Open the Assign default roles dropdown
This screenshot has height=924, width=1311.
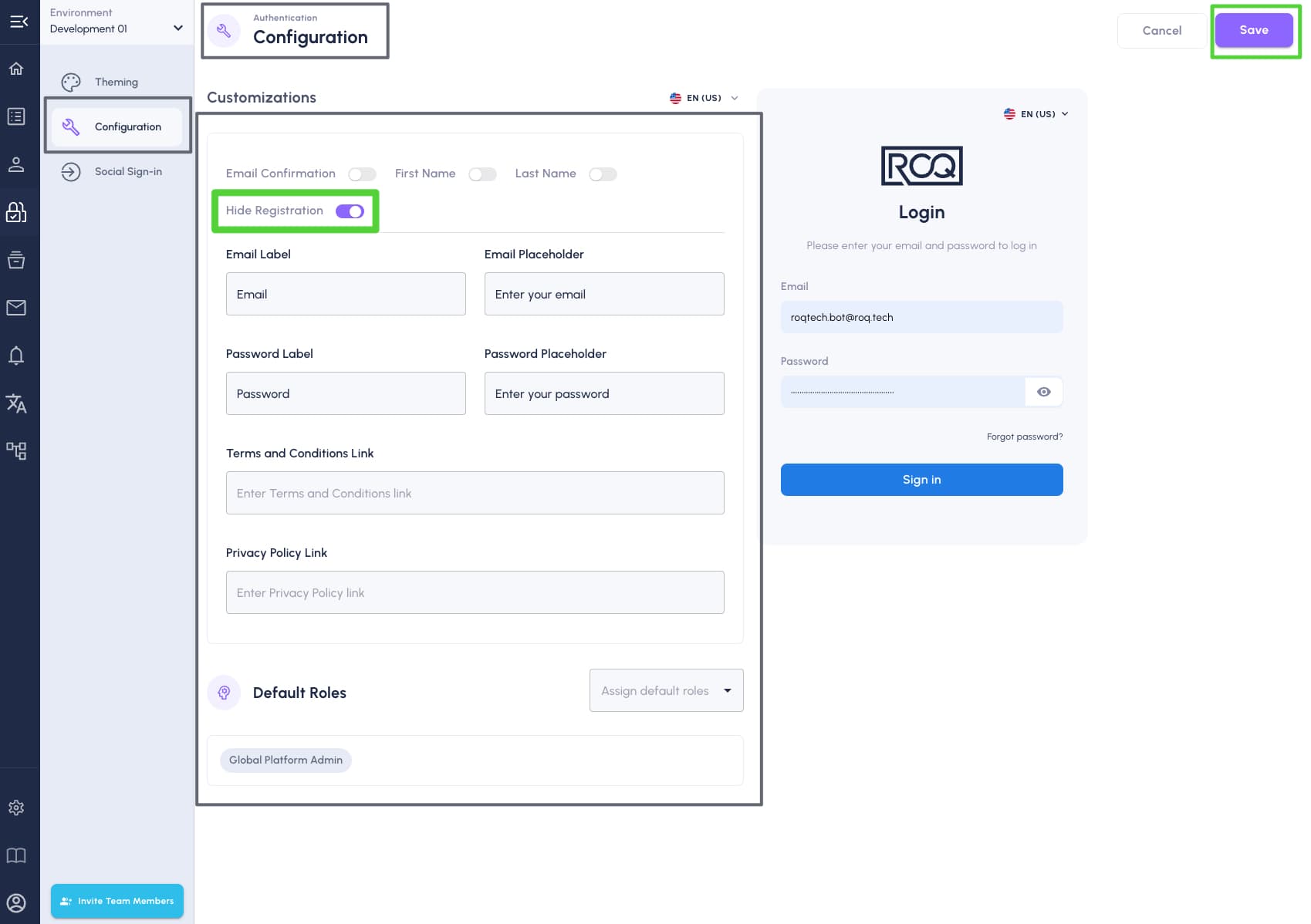tap(667, 690)
